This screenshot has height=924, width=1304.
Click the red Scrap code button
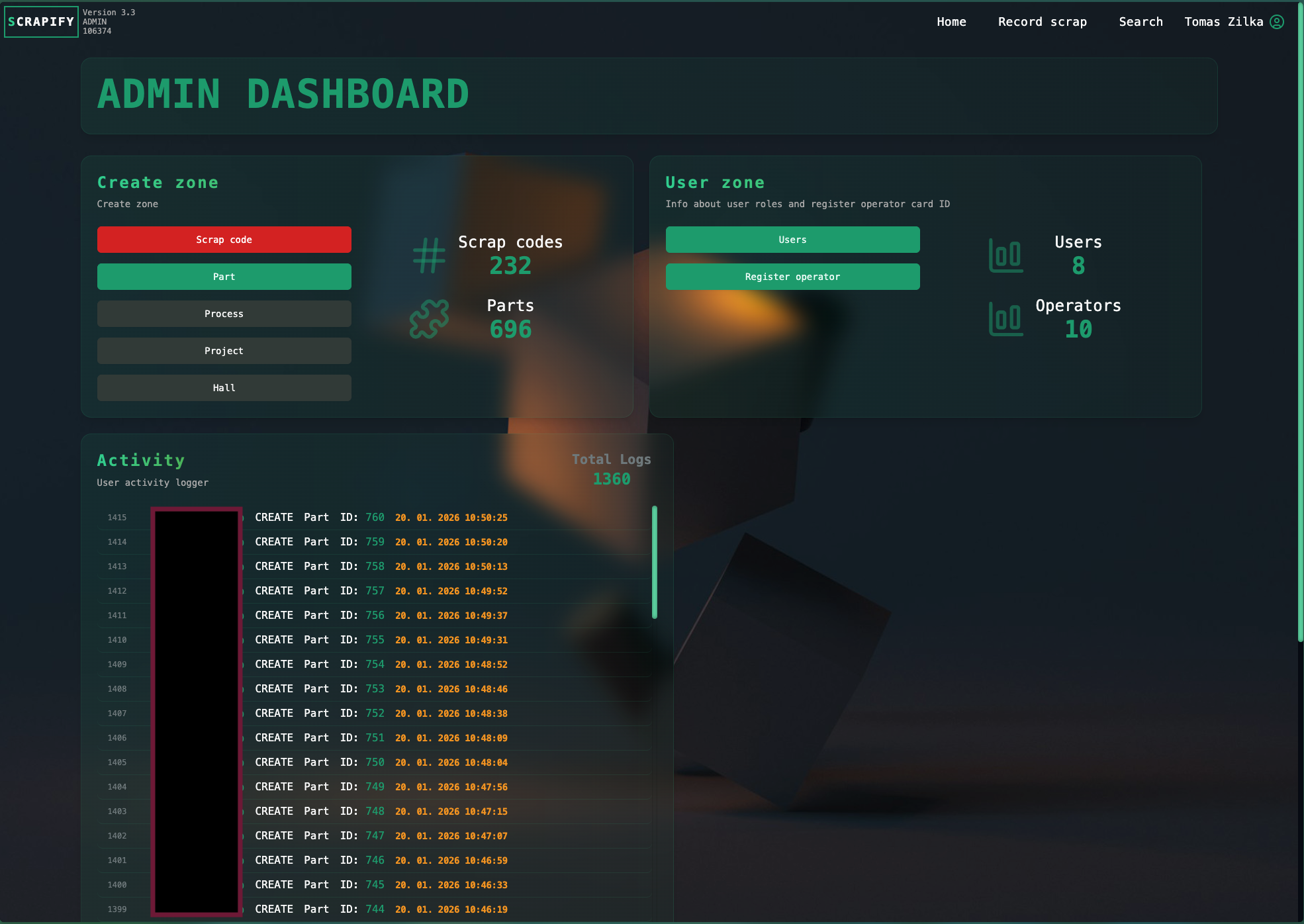pyautogui.click(x=224, y=240)
